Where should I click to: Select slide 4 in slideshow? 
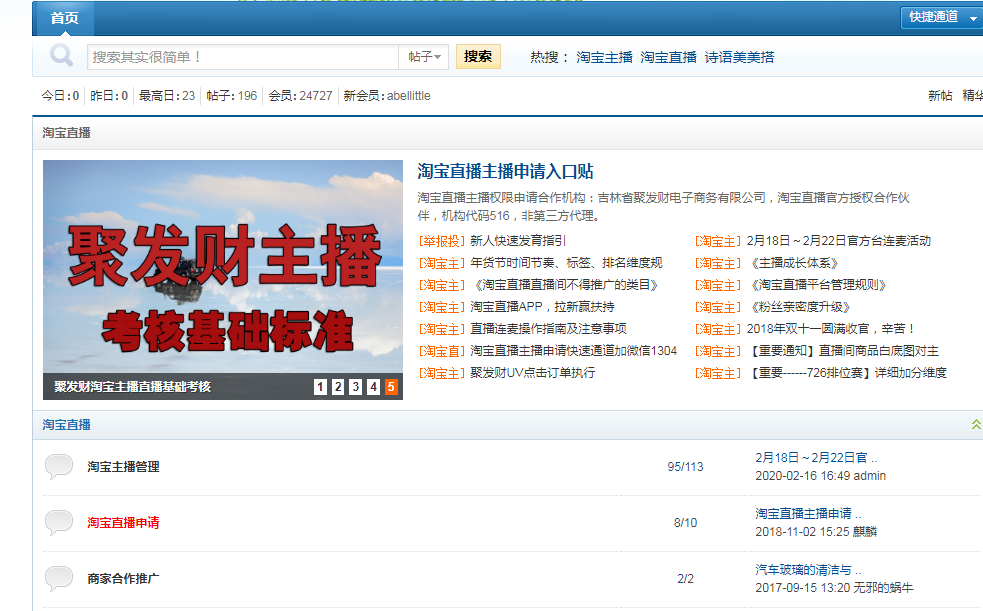pos(373,387)
